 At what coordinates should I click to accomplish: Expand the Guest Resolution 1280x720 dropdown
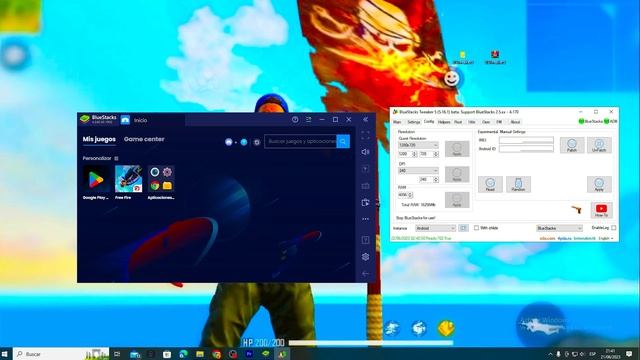418,145
